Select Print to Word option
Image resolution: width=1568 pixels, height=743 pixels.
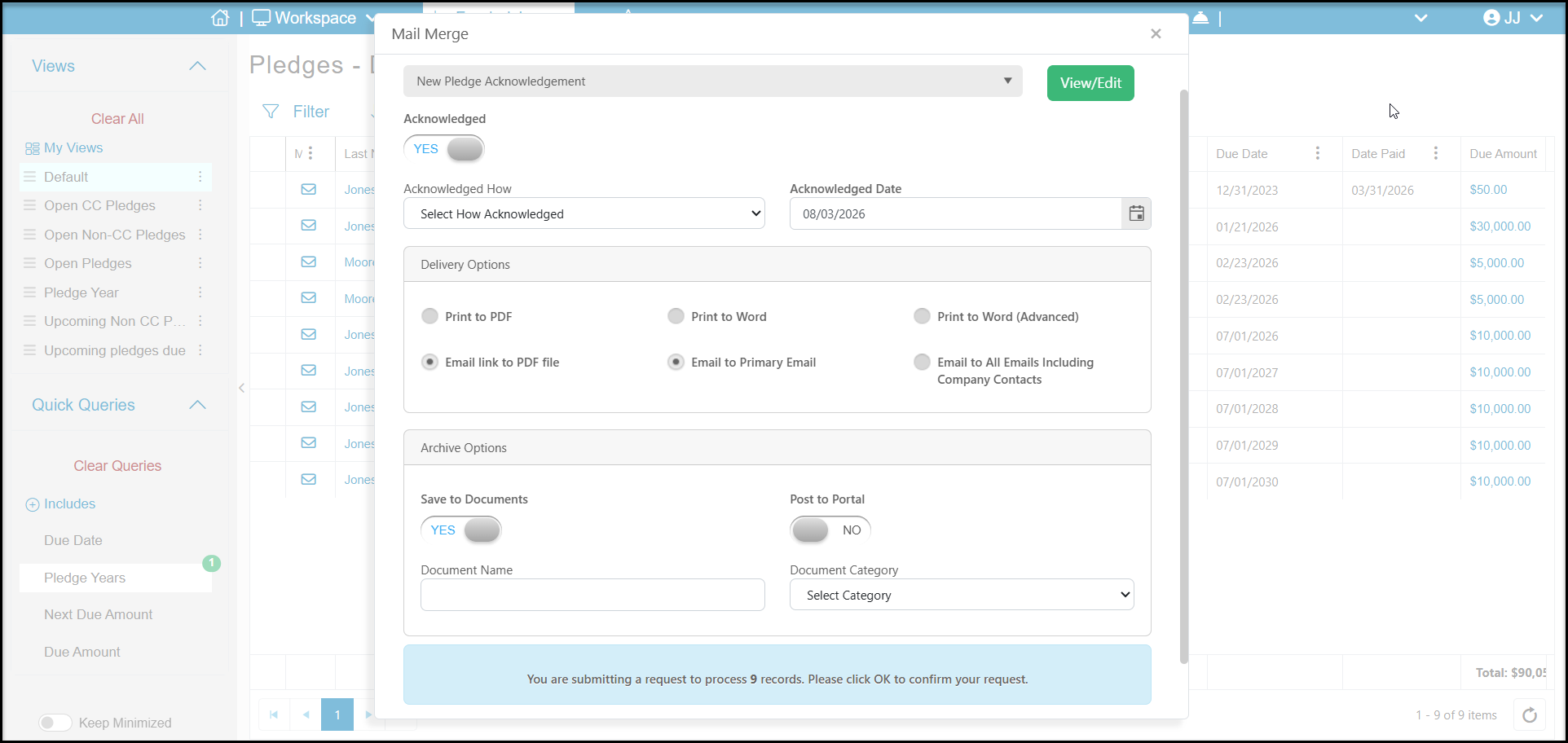coord(676,316)
